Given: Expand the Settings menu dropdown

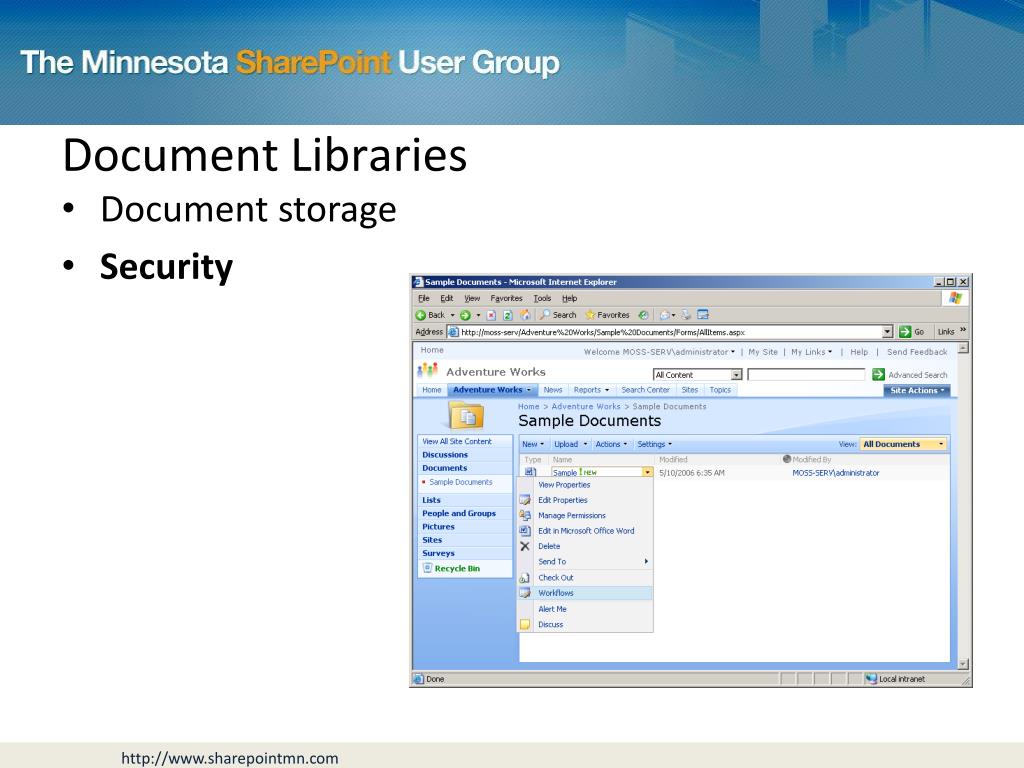Looking at the screenshot, I should coord(670,444).
